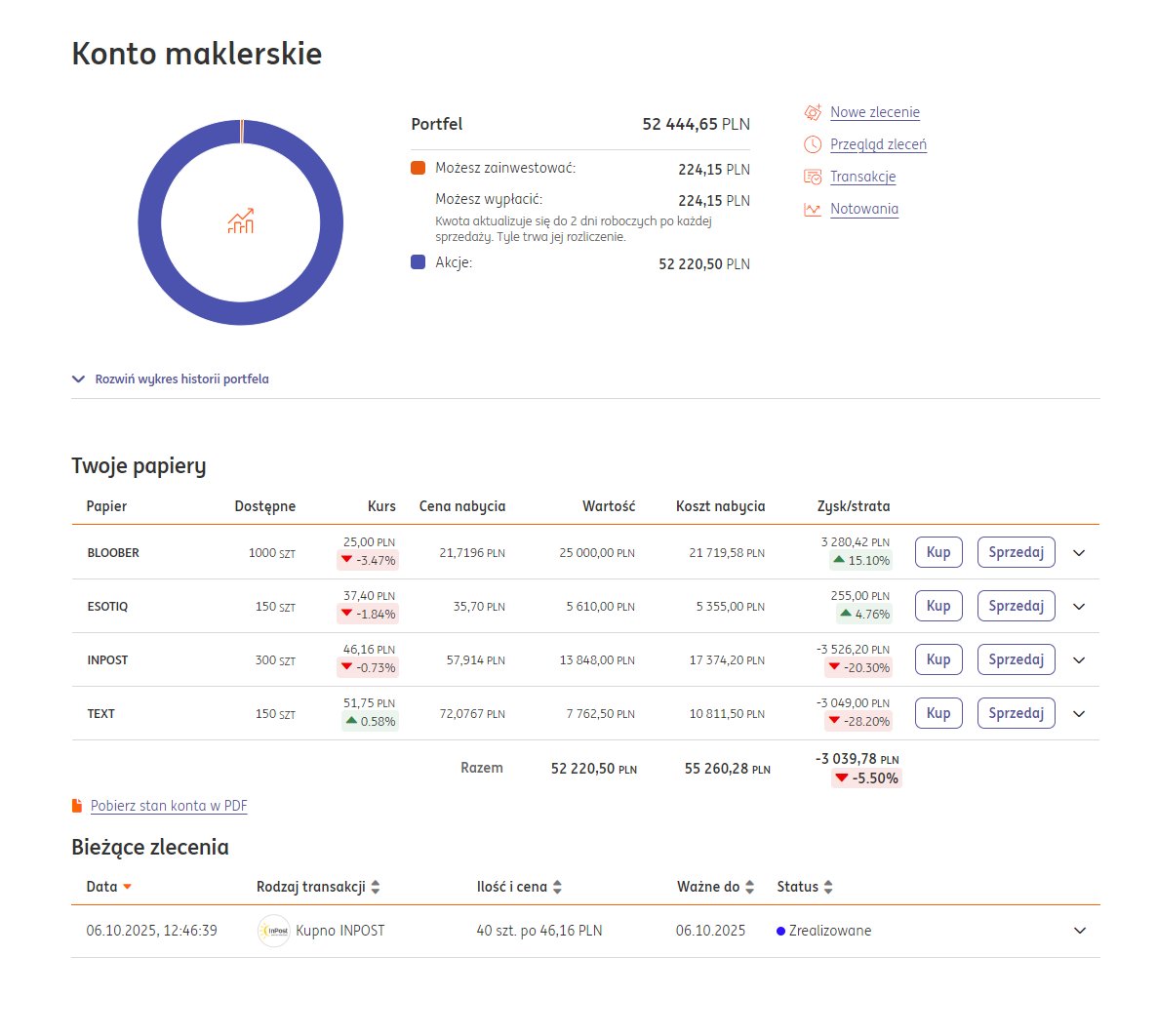Click the orange Możesz zainwestować swatch

(418, 168)
